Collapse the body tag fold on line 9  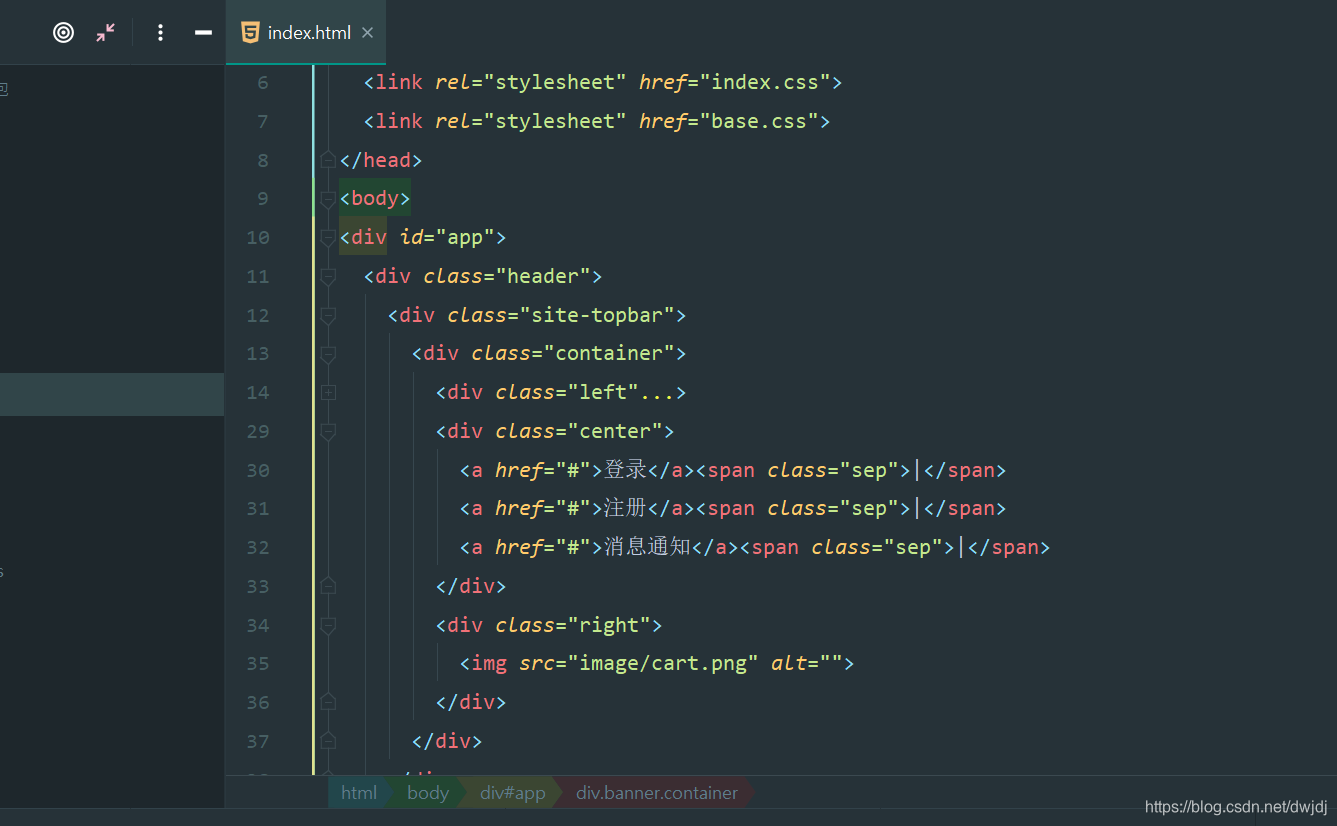(328, 199)
